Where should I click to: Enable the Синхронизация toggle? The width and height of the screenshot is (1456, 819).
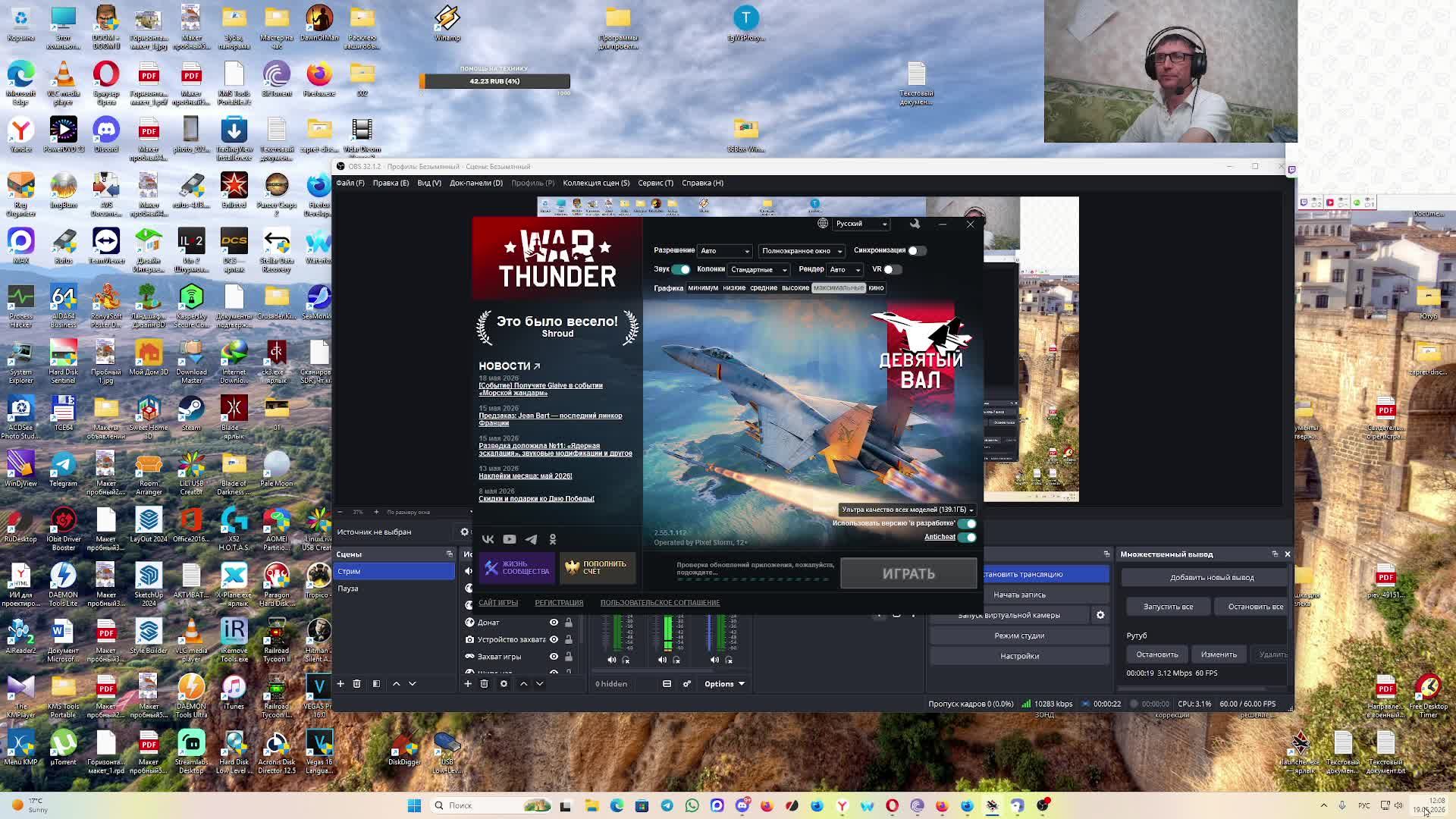[917, 250]
